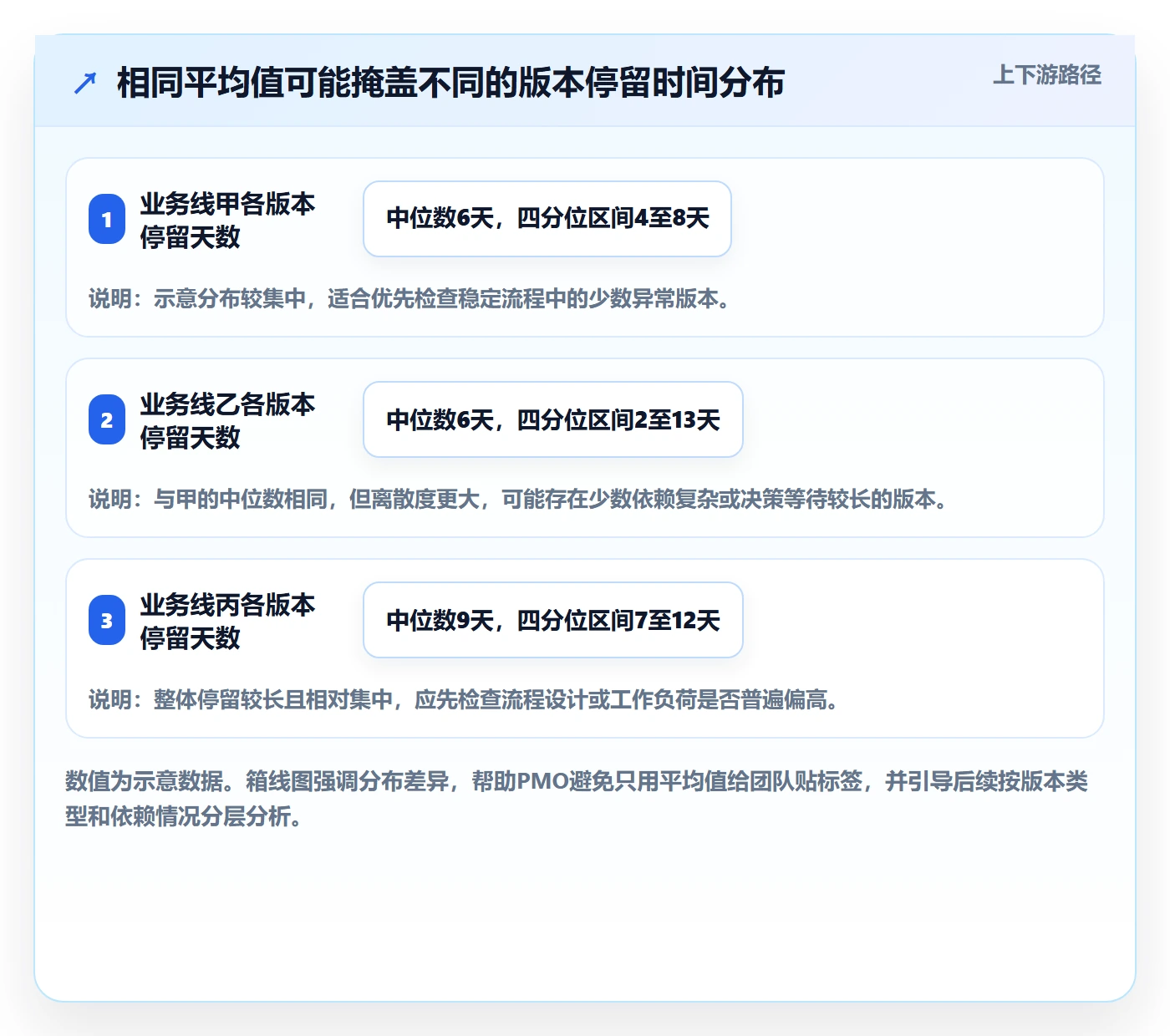Click the blue arrow icon beside the title
1170x1036 pixels.
pyautogui.click(x=85, y=83)
